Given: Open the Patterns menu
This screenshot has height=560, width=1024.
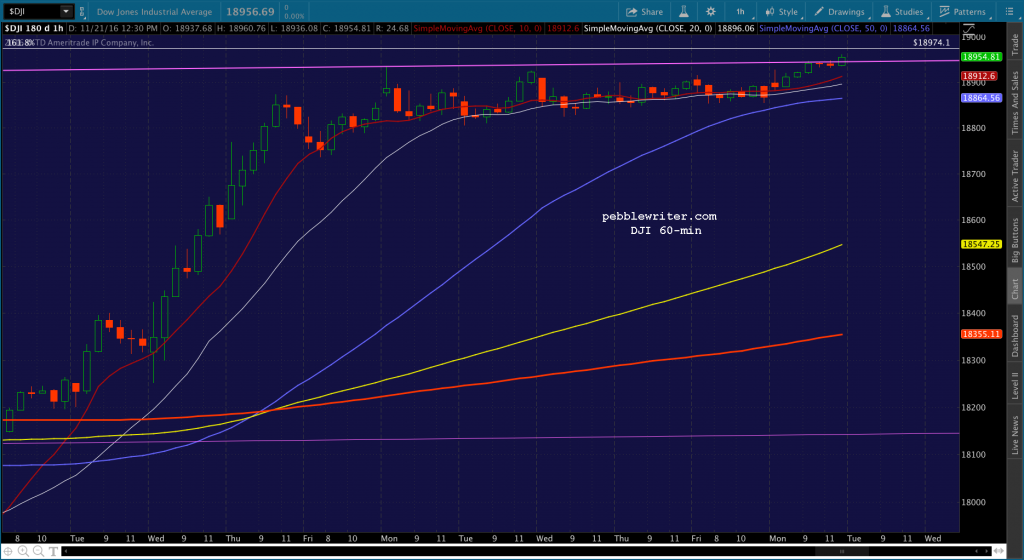Looking at the screenshot, I should coord(963,12).
